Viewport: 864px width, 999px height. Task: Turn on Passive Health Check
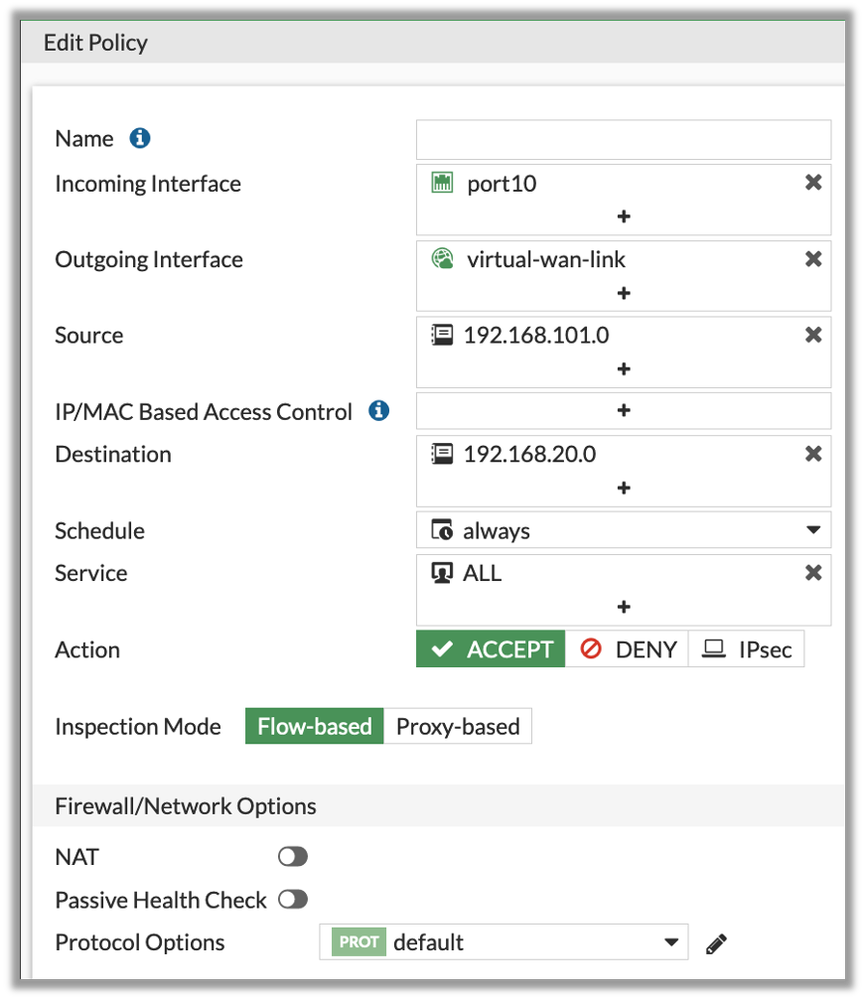click(293, 900)
